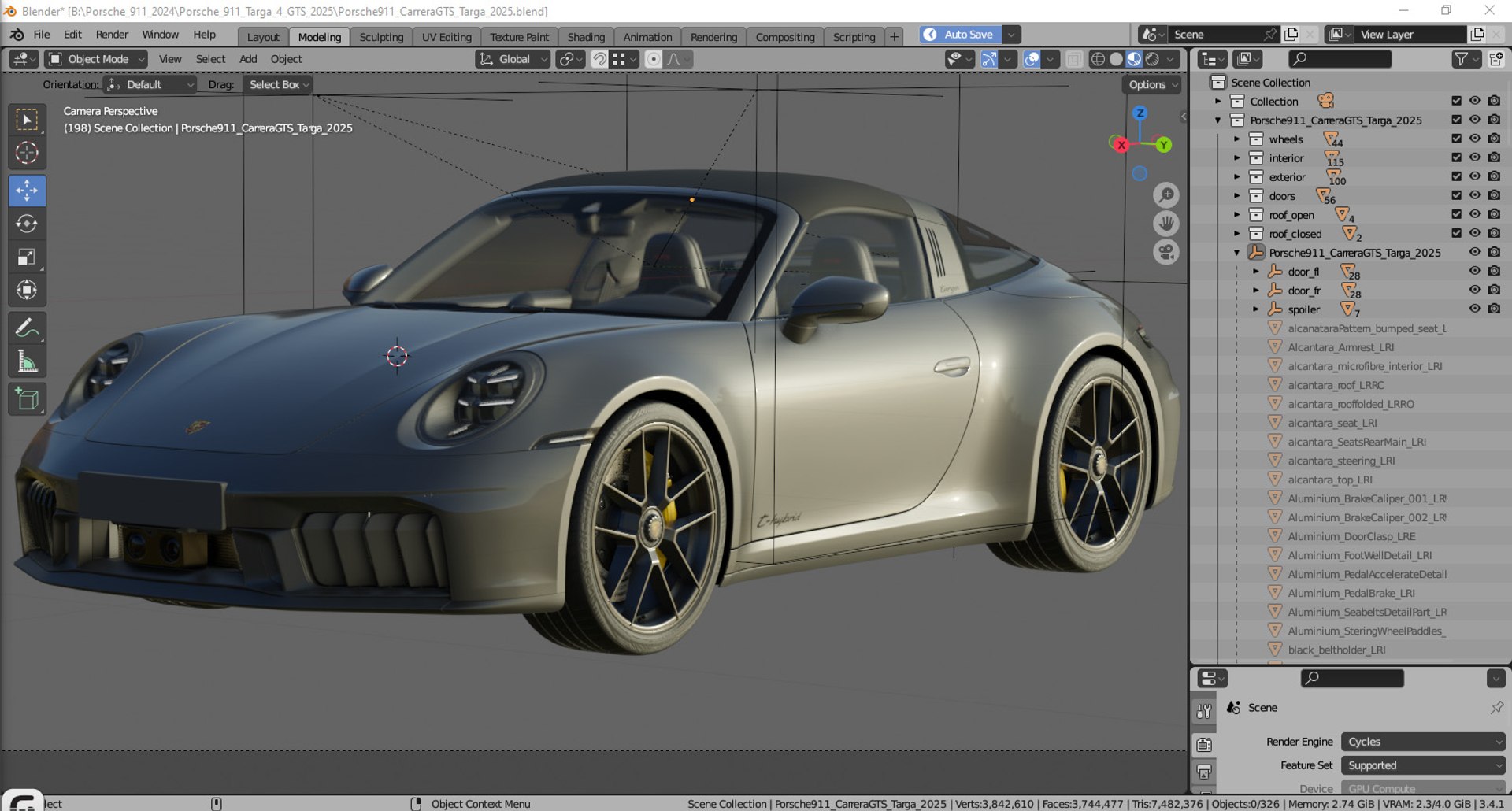1512x811 pixels.
Task: Open the File menu
Action: pos(42,35)
